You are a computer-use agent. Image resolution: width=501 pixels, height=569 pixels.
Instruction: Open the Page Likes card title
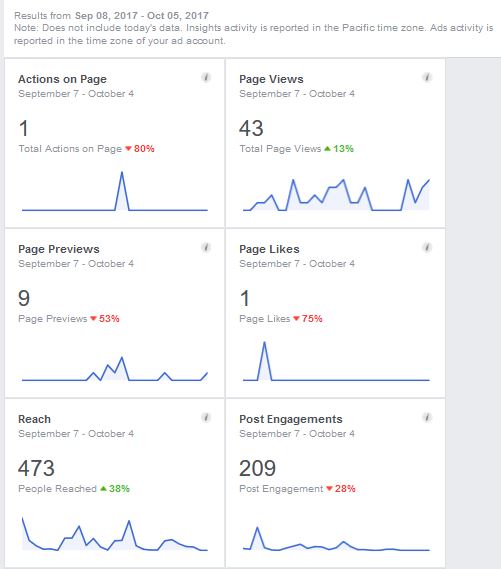tap(269, 249)
